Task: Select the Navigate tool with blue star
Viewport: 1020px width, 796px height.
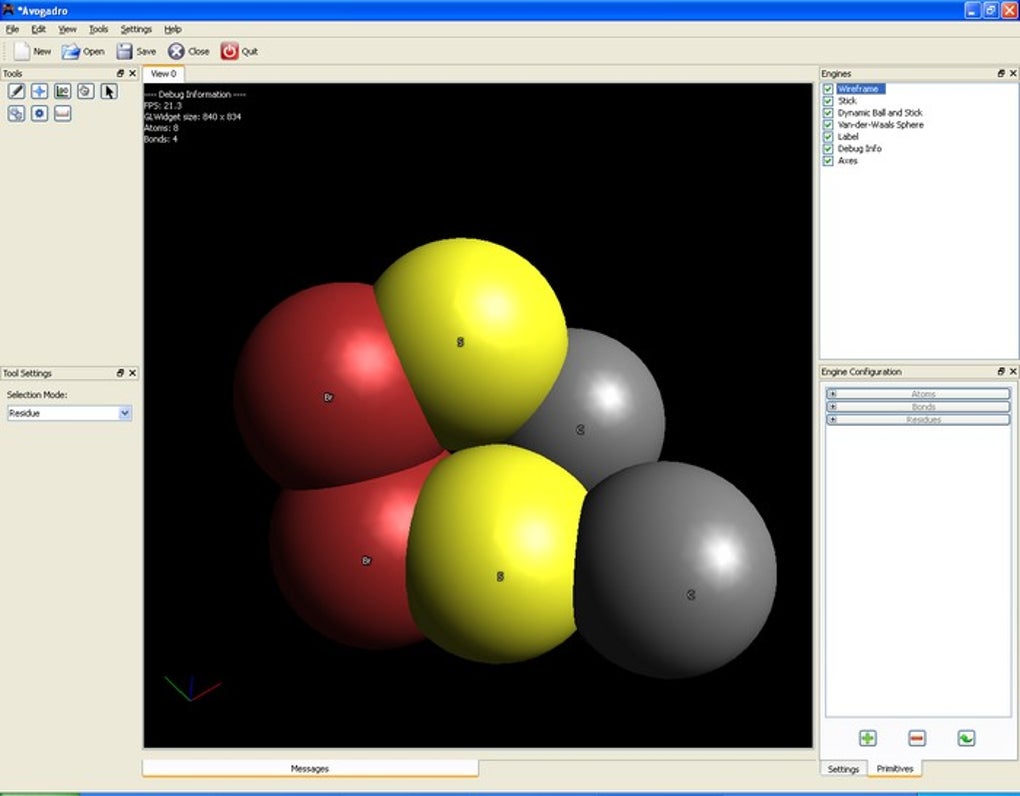Action: coord(39,91)
